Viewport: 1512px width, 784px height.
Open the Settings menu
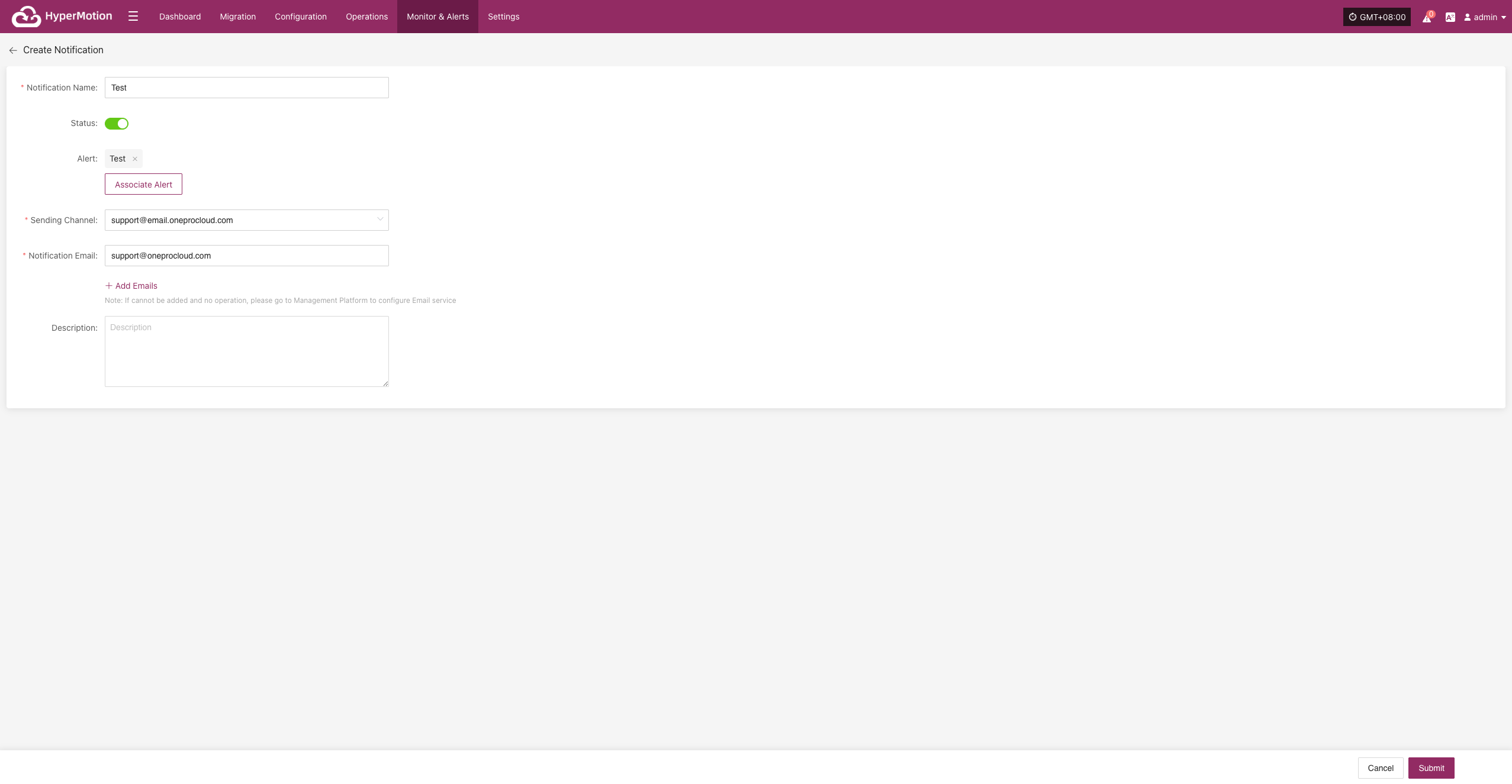click(504, 17)
